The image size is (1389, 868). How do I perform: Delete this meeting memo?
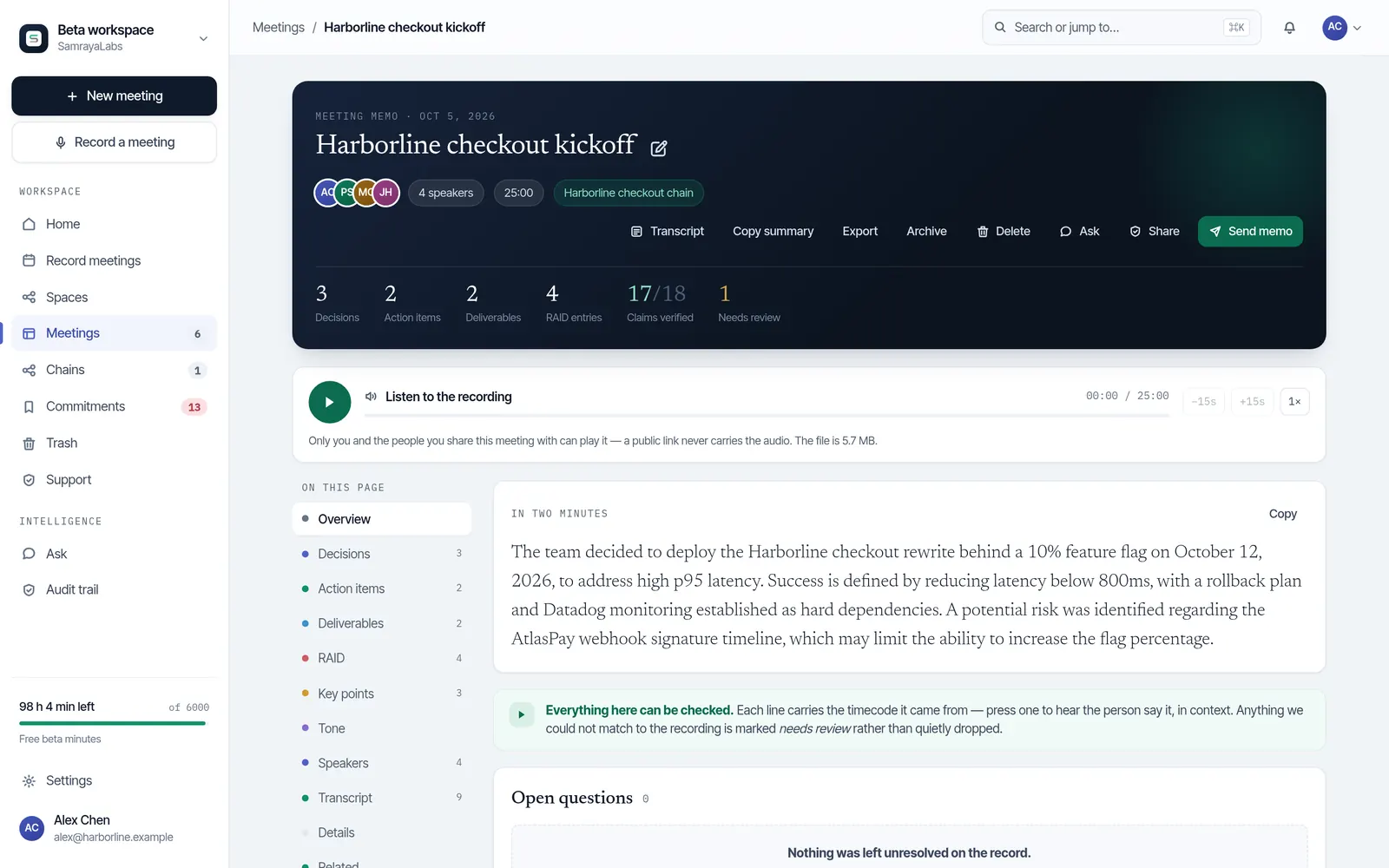[1004, 231]
